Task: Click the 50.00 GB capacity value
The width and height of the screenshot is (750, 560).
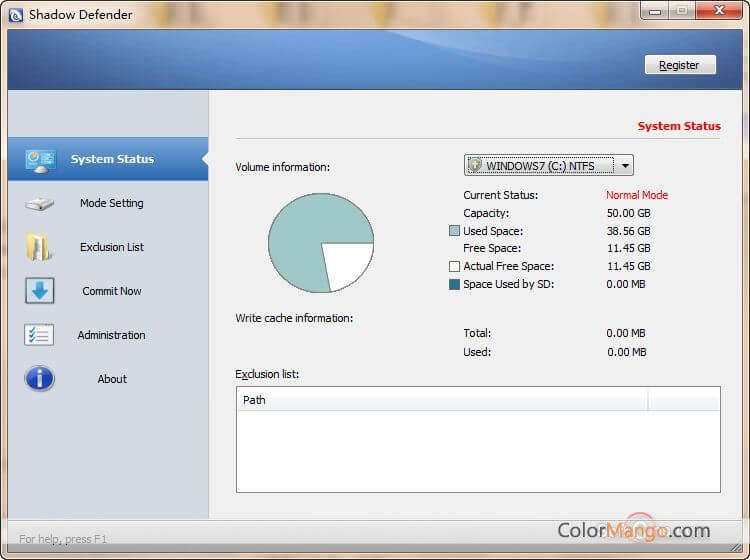Action: [629, 213]
